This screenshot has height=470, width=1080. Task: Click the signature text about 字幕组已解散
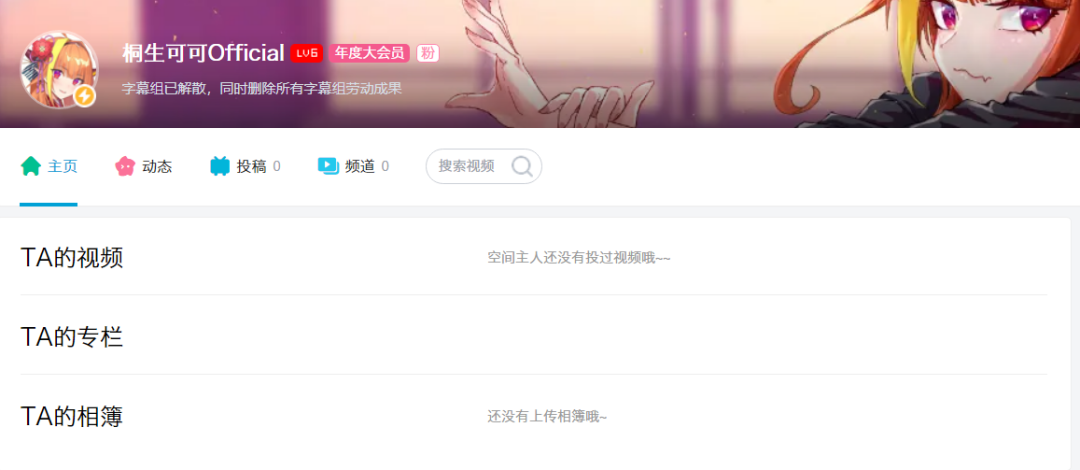coord(262,89)
